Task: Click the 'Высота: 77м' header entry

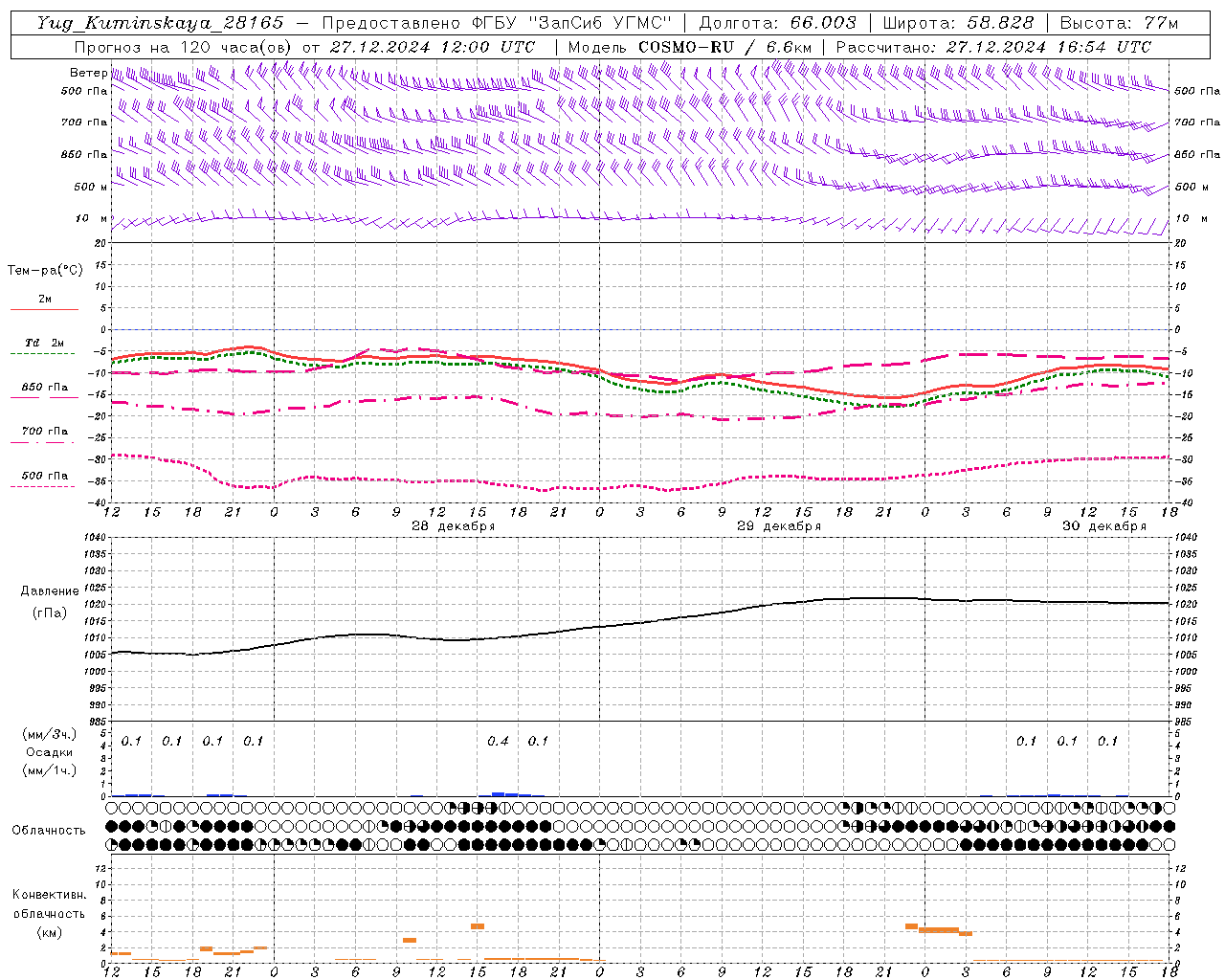Action: [x=1119, y=23]
